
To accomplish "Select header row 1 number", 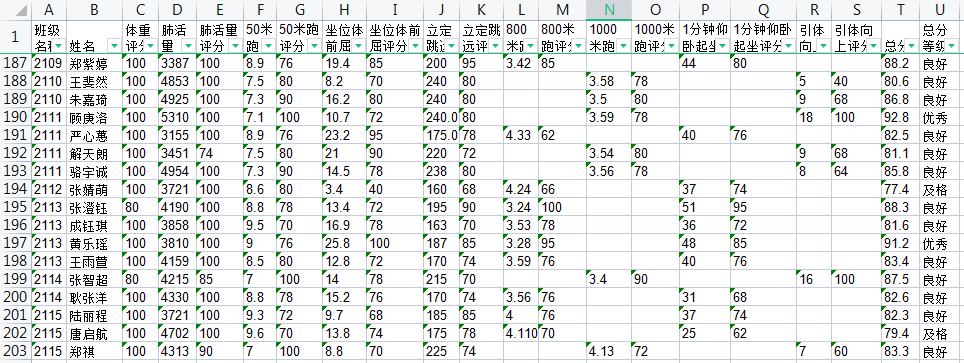I will coord(15,37).
